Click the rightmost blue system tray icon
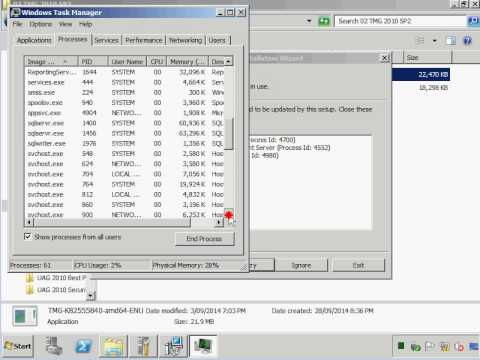The height and width of the screenshot is (360, 480). click(474, 347)
